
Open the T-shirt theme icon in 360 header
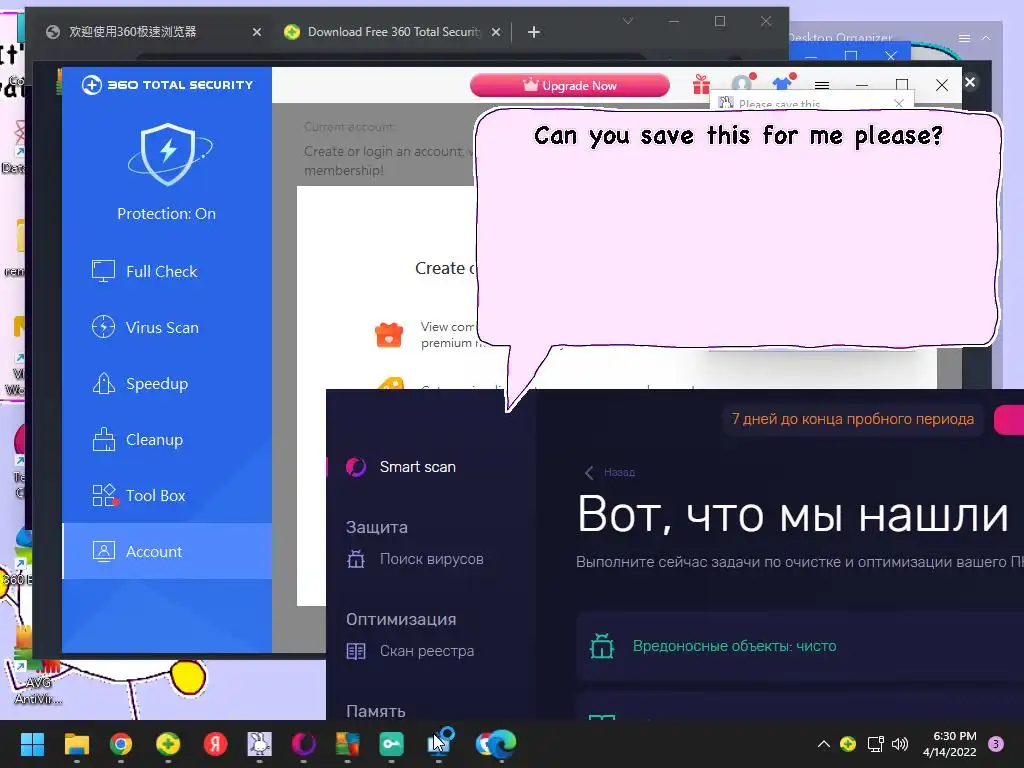(782, 84)
